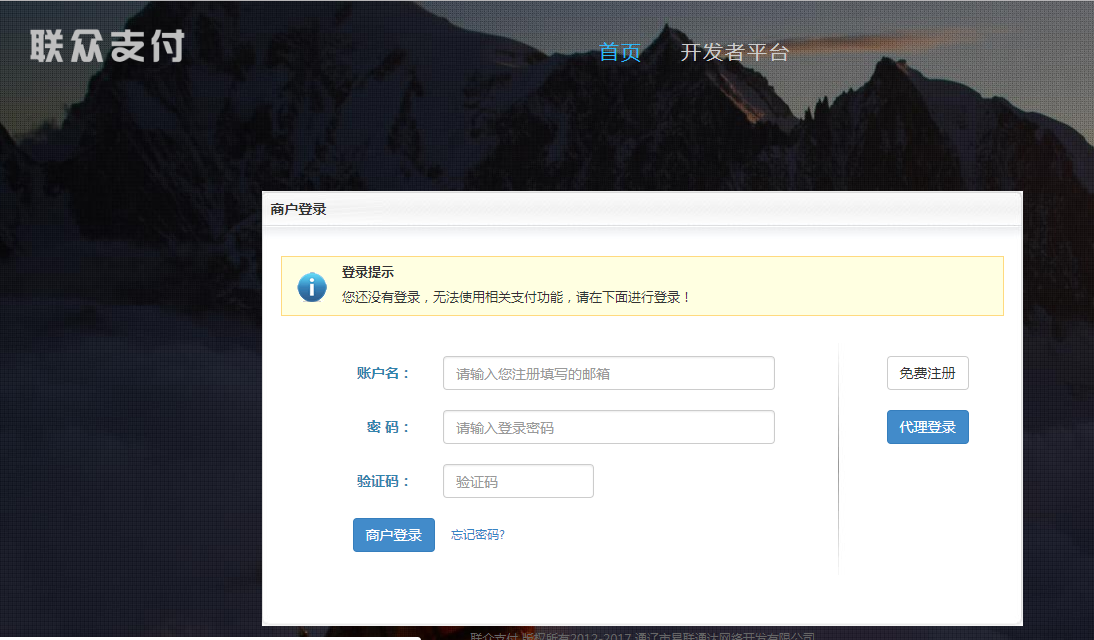Click into the 验证码 input box

point(518,481)
